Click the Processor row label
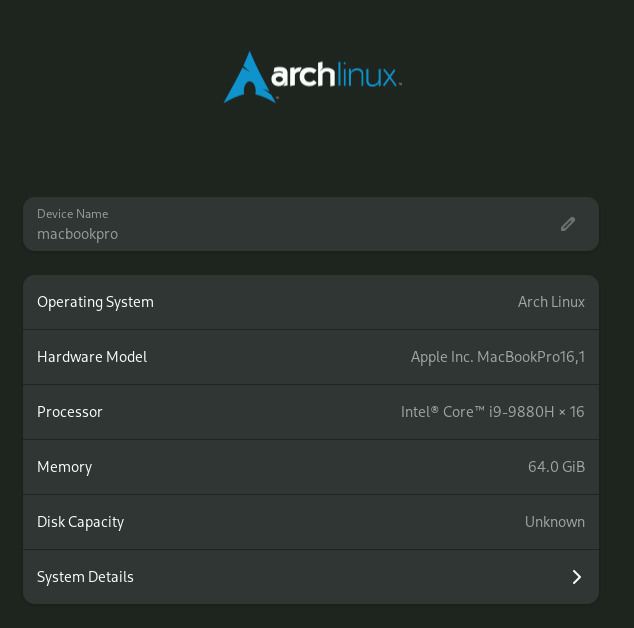Image resolution: width=634 pixels, height=628 pixels. 70,412
